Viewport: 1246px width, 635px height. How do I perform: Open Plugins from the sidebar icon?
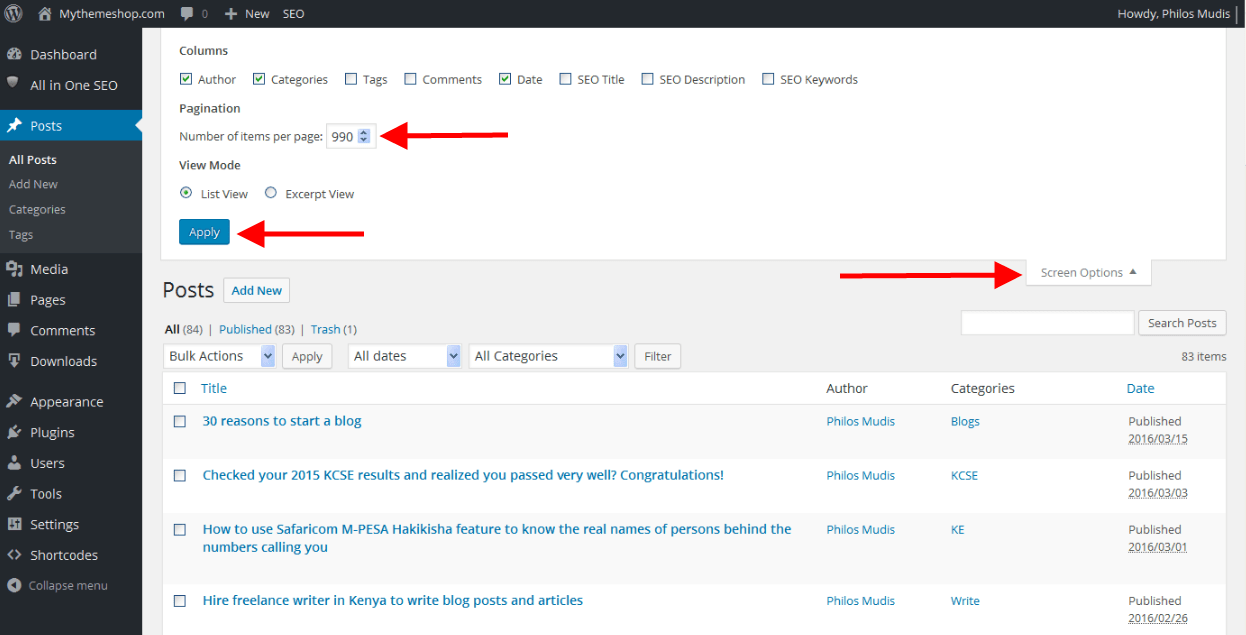point(14,432)
